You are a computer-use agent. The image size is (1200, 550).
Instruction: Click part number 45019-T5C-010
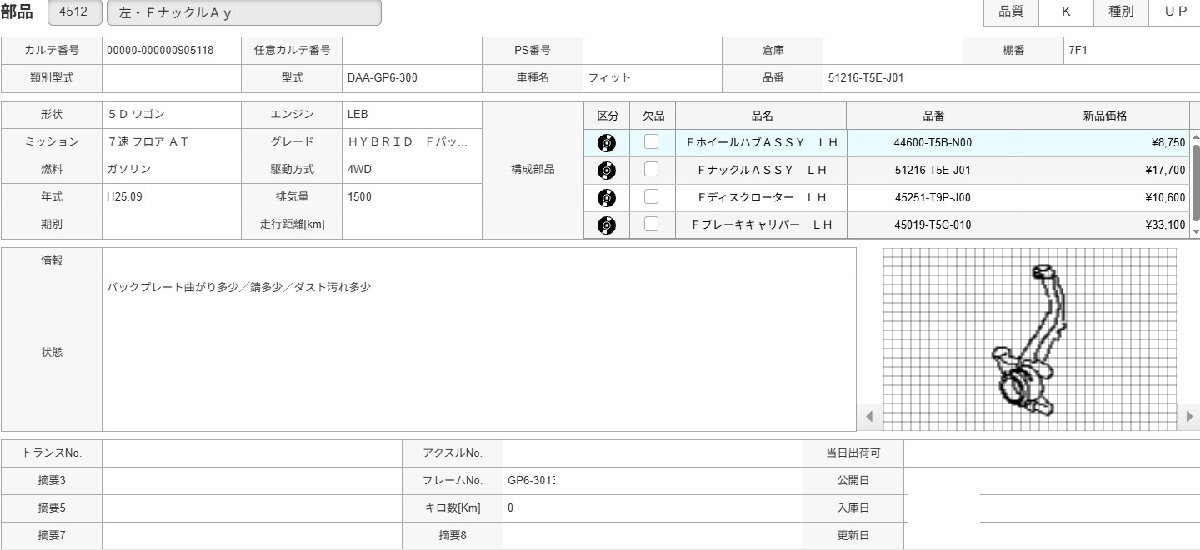[x=932, y=225]
